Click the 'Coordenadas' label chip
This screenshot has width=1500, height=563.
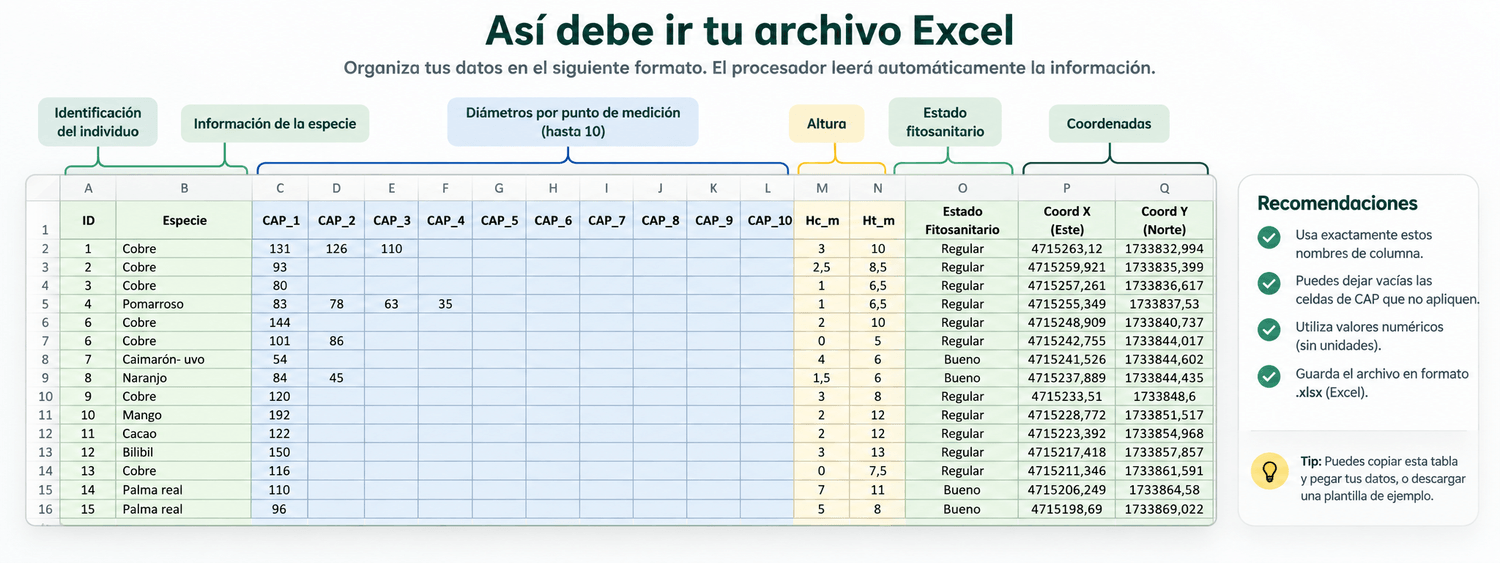tap(1109, 124)
